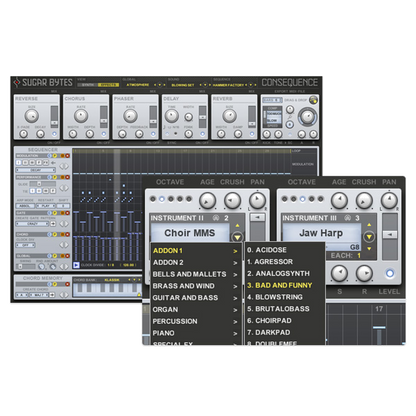Screen dimensions: 416x416
Task: Open Instrument III preset dropdown arrow
Action: (369, 237)
